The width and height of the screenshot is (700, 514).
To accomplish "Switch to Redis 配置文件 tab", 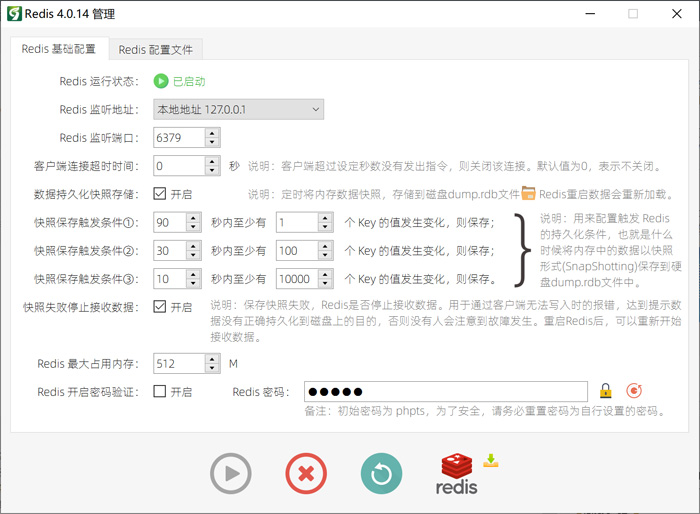I will (x=155, y=50).
